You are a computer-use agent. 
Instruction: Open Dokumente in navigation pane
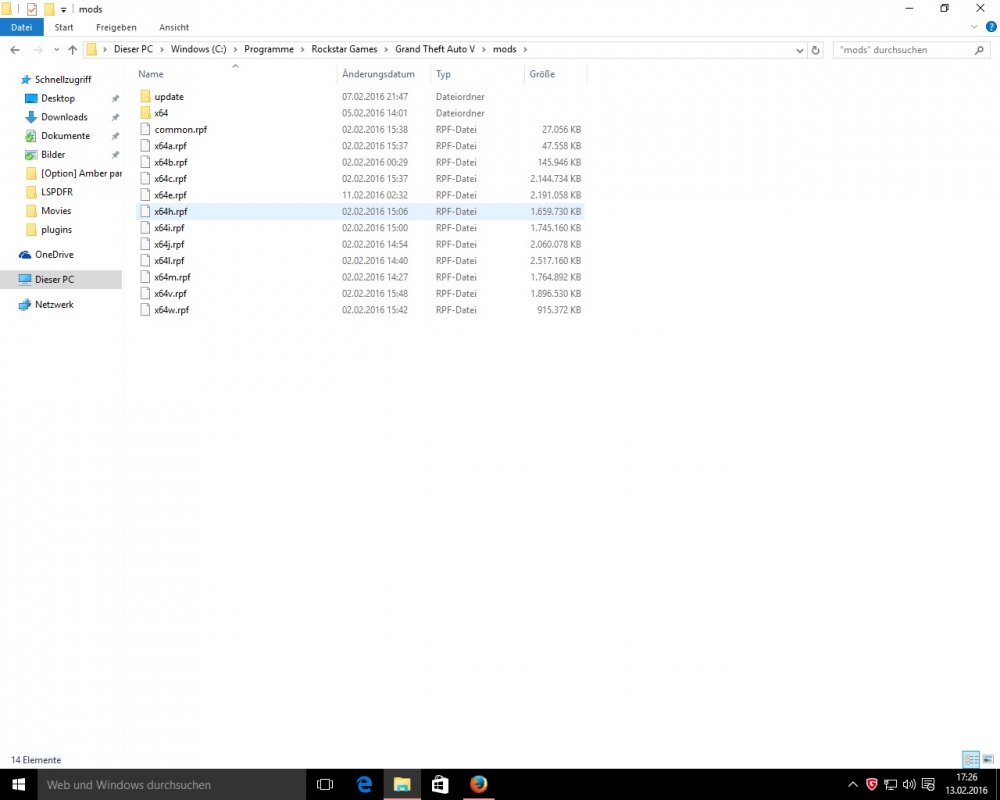click(x=65, y=136)
